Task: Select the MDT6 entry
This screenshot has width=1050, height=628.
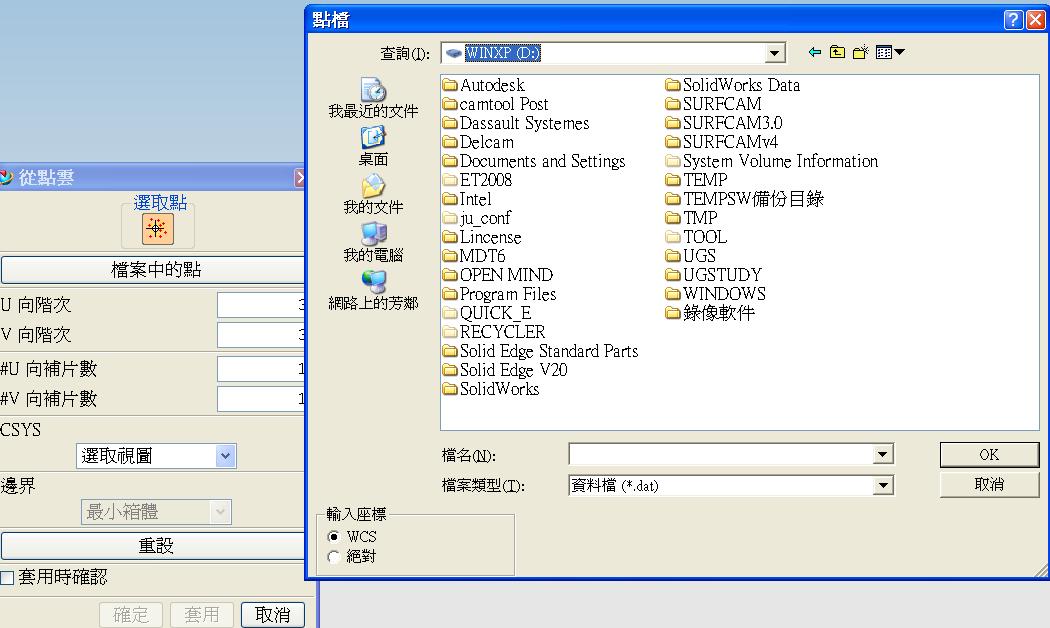Action: tap(474, 256)
